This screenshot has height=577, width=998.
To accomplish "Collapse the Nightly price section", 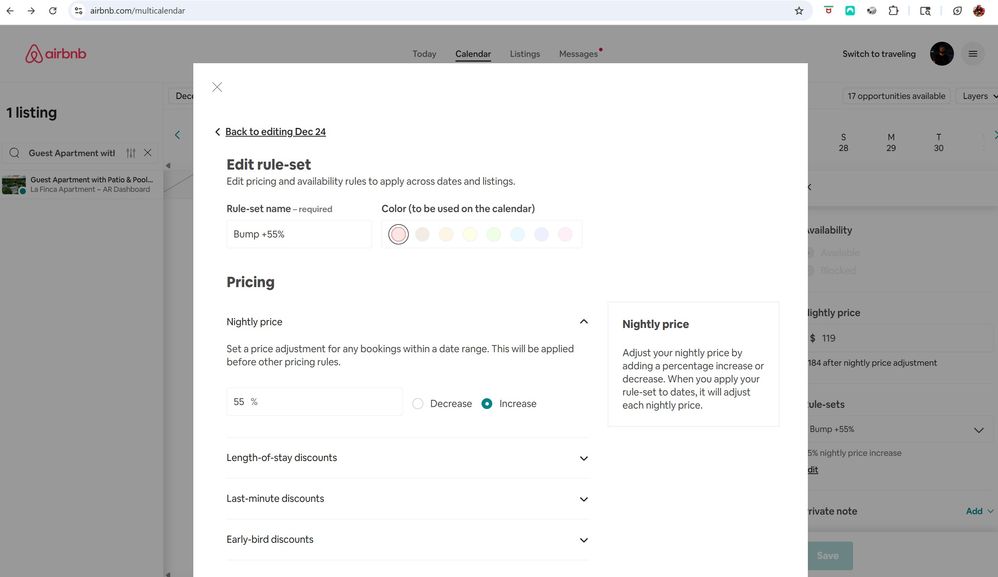I will tap(584, 322).
